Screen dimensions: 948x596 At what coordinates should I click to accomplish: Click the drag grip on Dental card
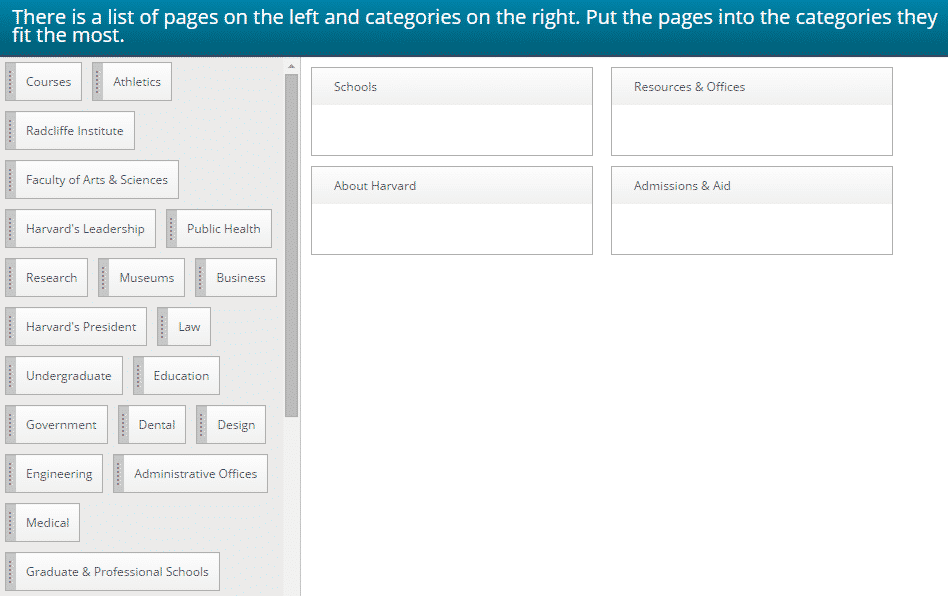tap(124, 425)
